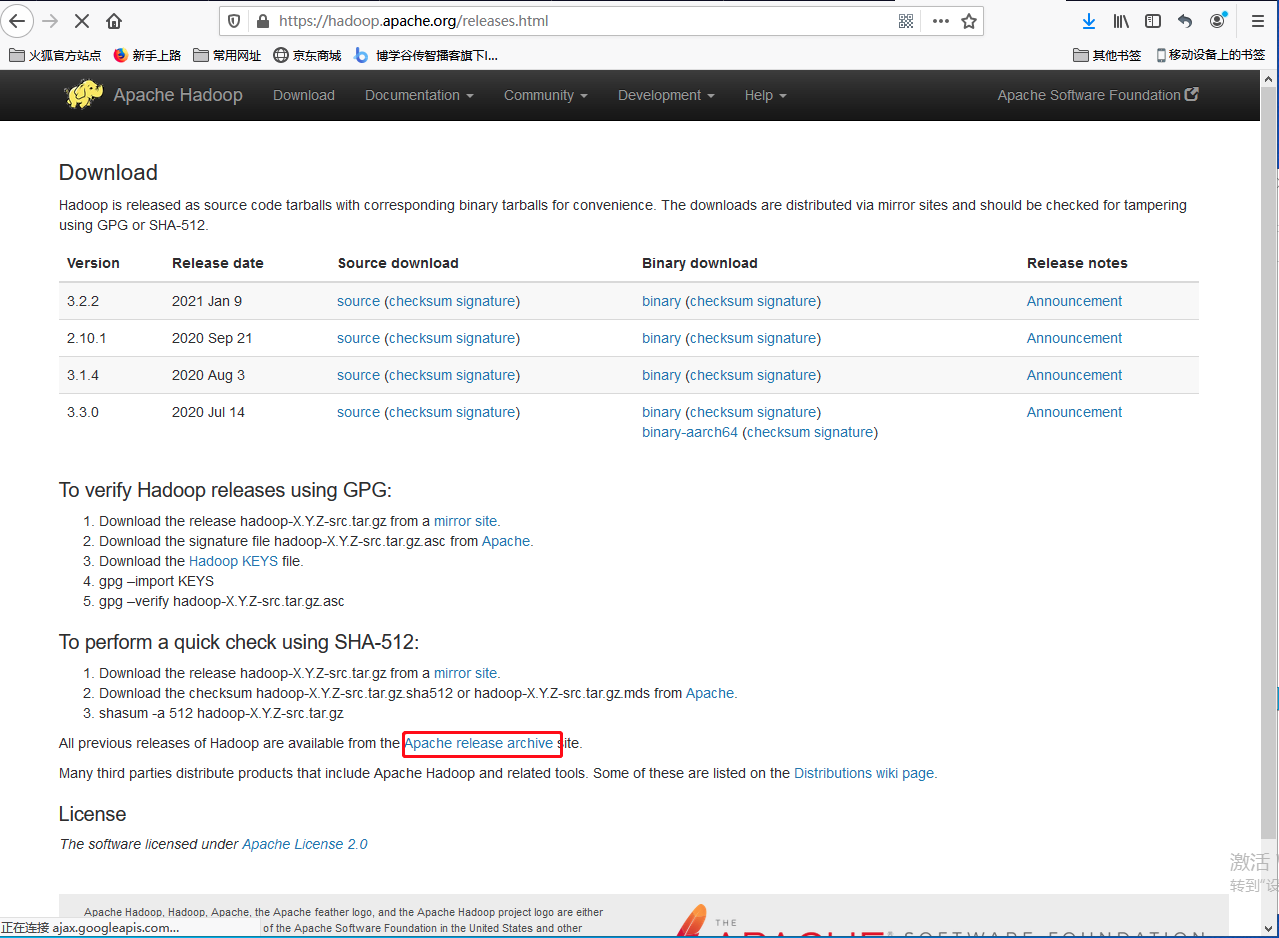This screenshot has height=938, width=1279.
Task: Expand the Documentation dropdown
Action: click(x=418, y=95)
